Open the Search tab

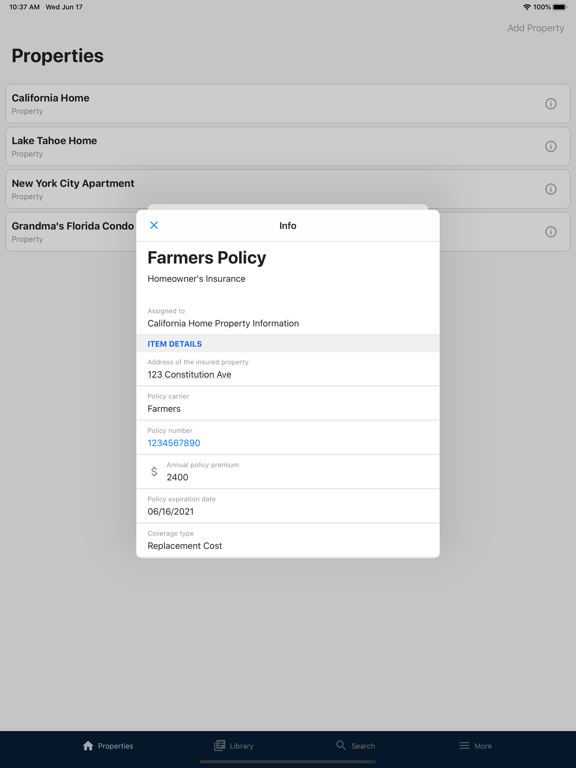356,745
